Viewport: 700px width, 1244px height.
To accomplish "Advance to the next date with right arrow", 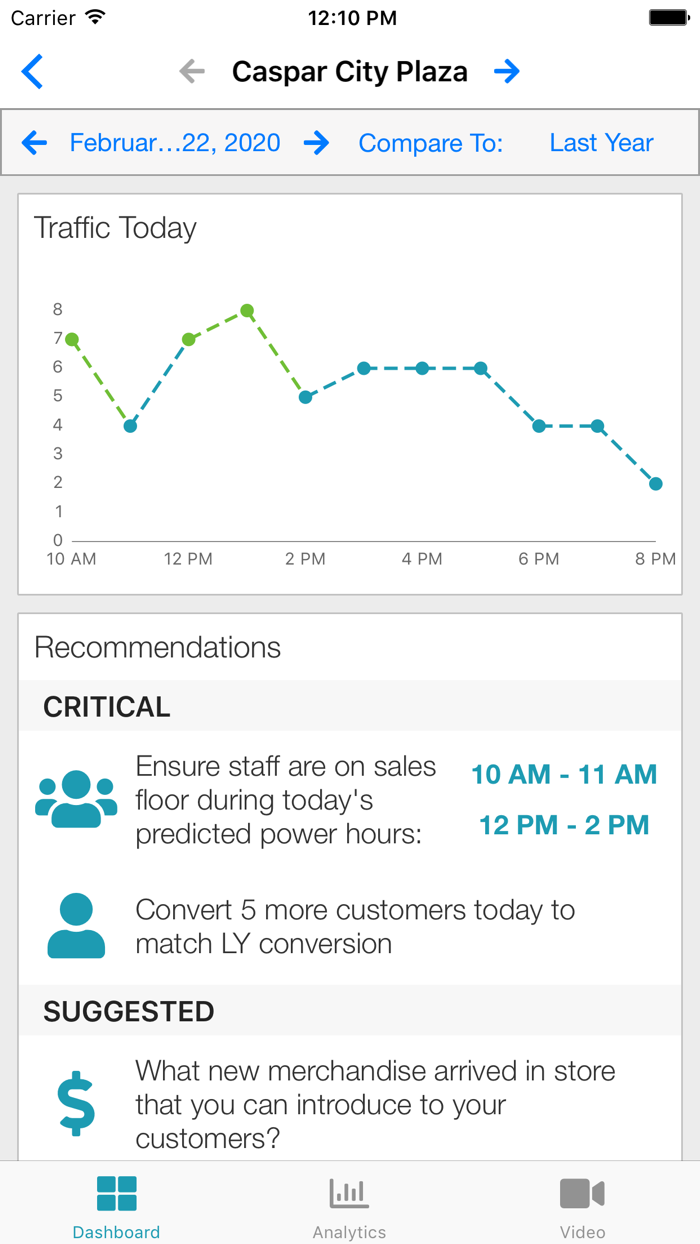I will [317, 143].
